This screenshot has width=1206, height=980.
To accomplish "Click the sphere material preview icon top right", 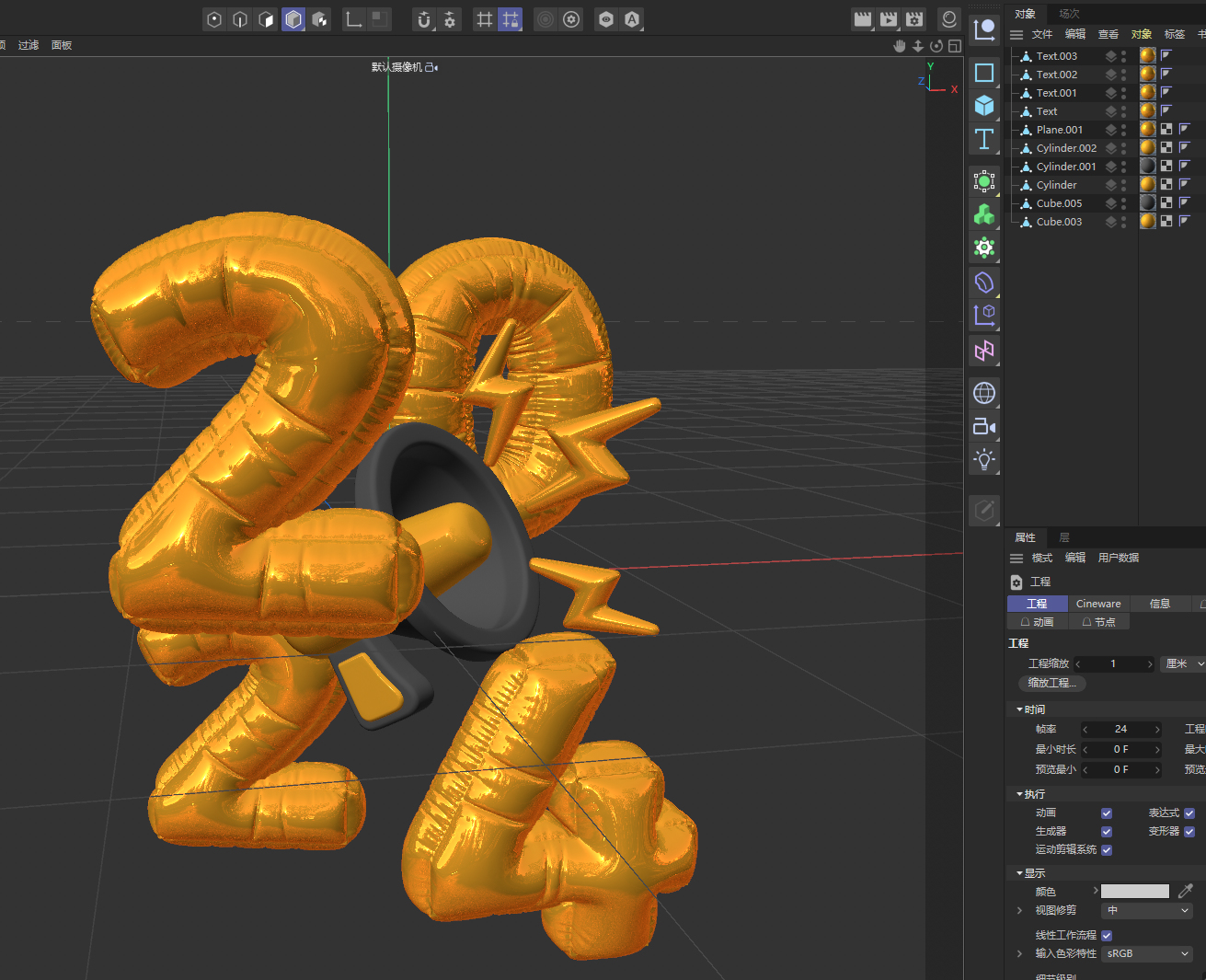I will tap(949, 19).
